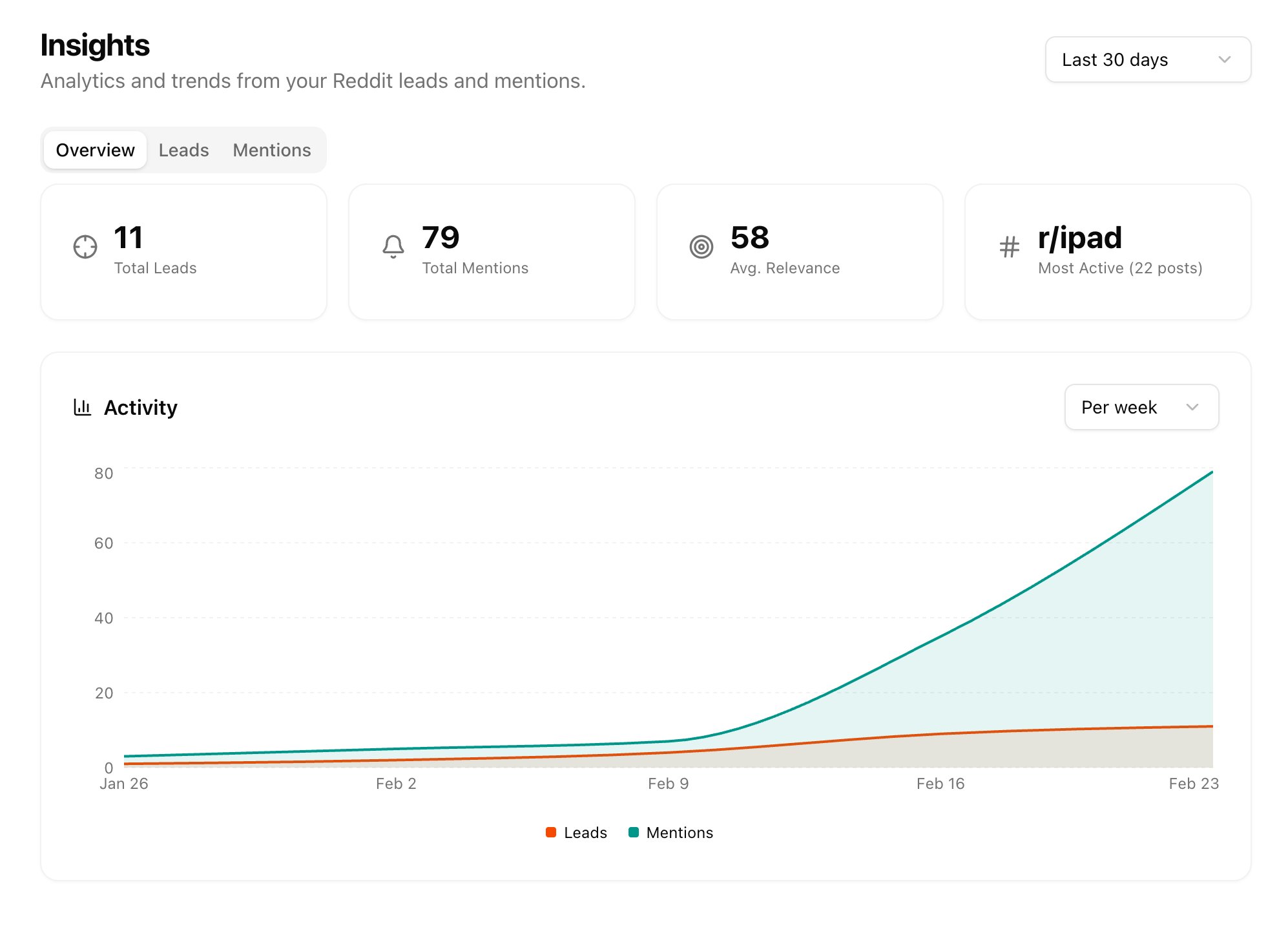1288x933 pixels.
Task: Click the bell icon beside Total Mentions
Action: [x=393, y=247]
